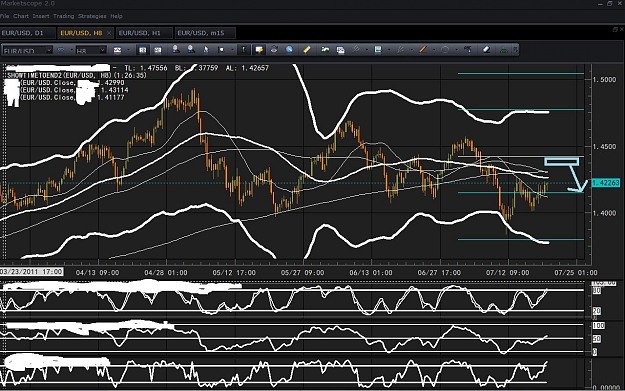Expand the save template dropdown arrow
Screen dimensions: 625x391
[x=389, y=50]
